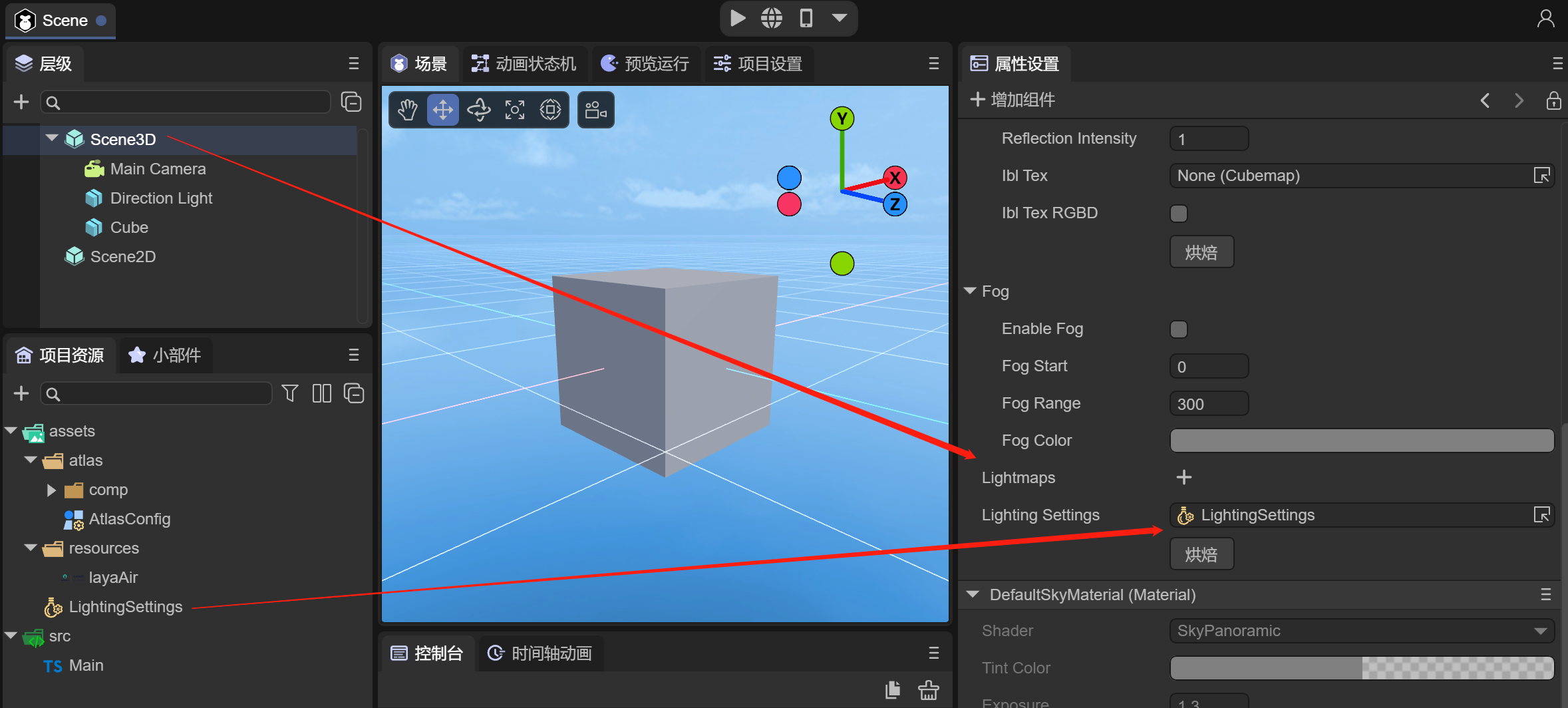The width and height of the screenshot is (1568, 708).
Task: Click the filter icon in project assets
Action: (290, 393)
